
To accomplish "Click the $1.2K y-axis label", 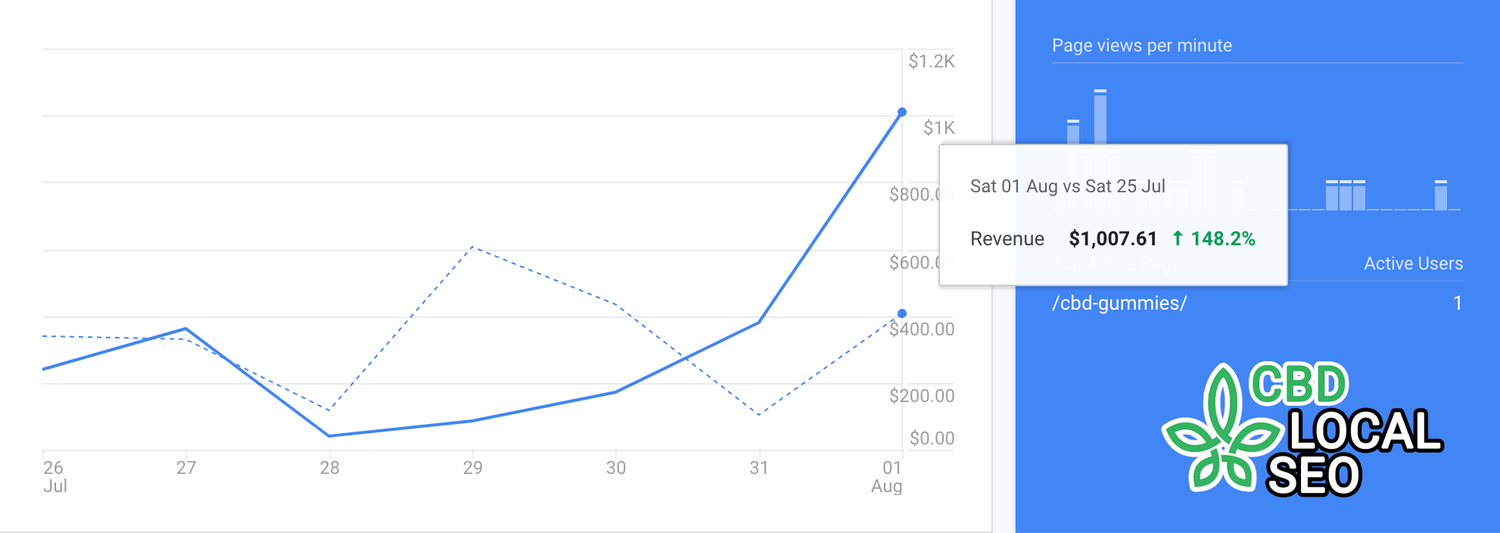I will click(x=931, y=61).
